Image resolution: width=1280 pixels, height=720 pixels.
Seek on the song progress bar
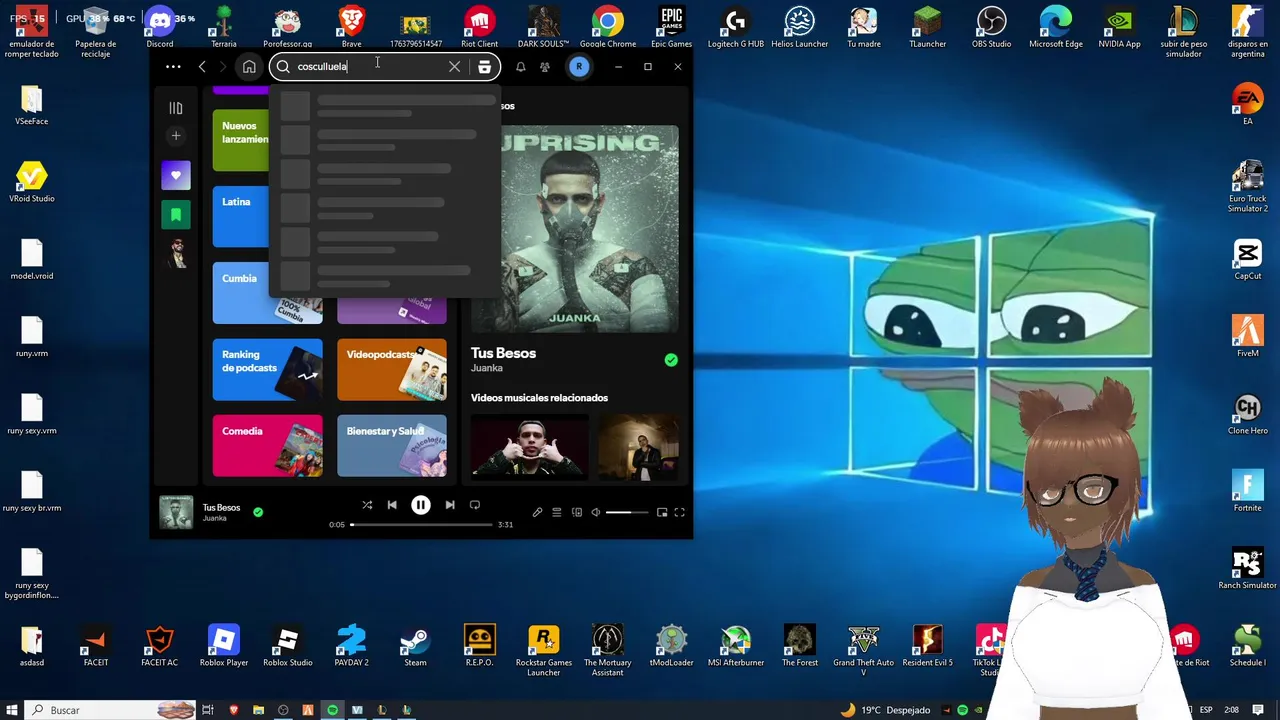[420, 525]
